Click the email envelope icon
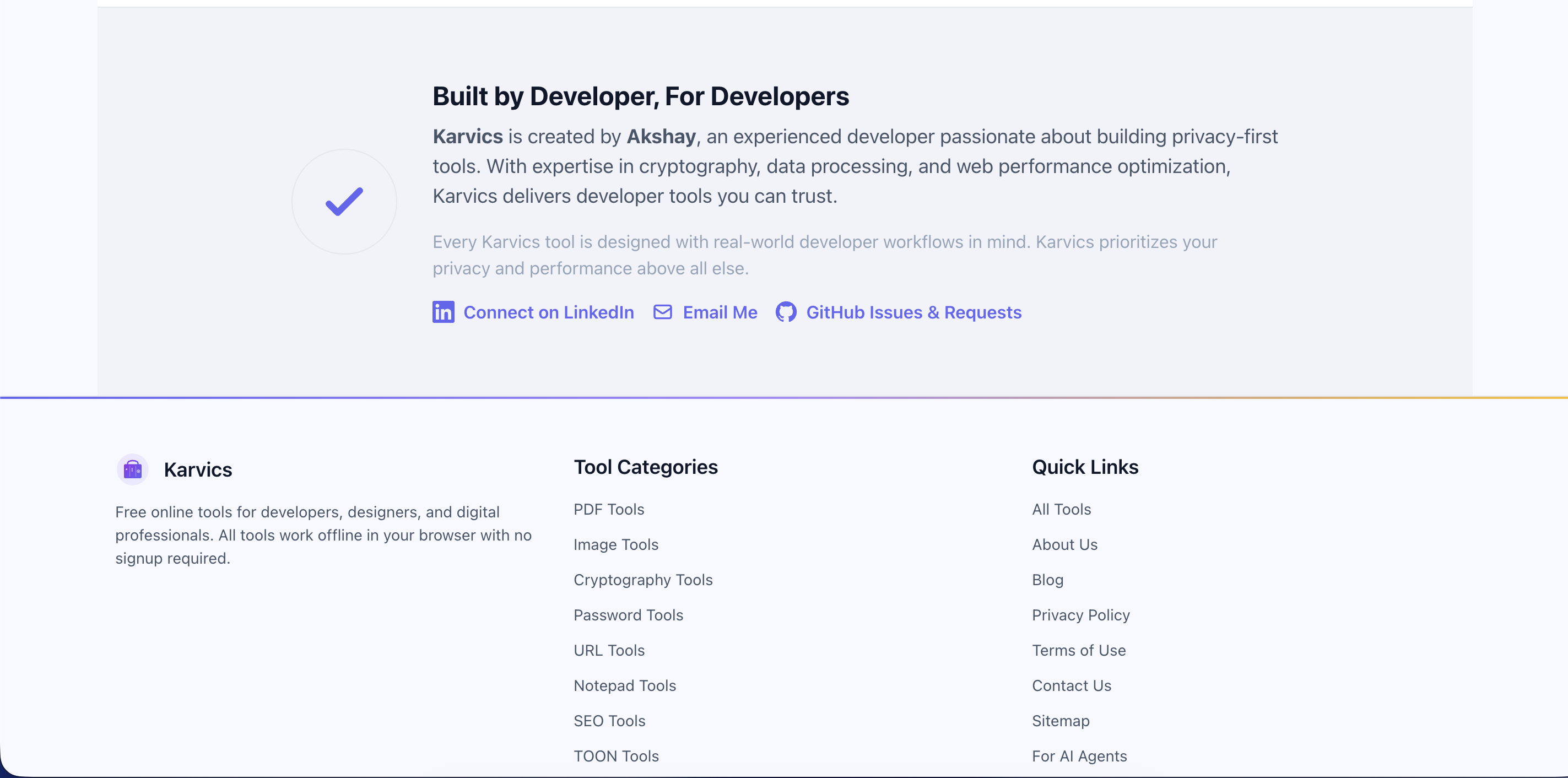The image size is (1568, 778). tap(663, 312)
